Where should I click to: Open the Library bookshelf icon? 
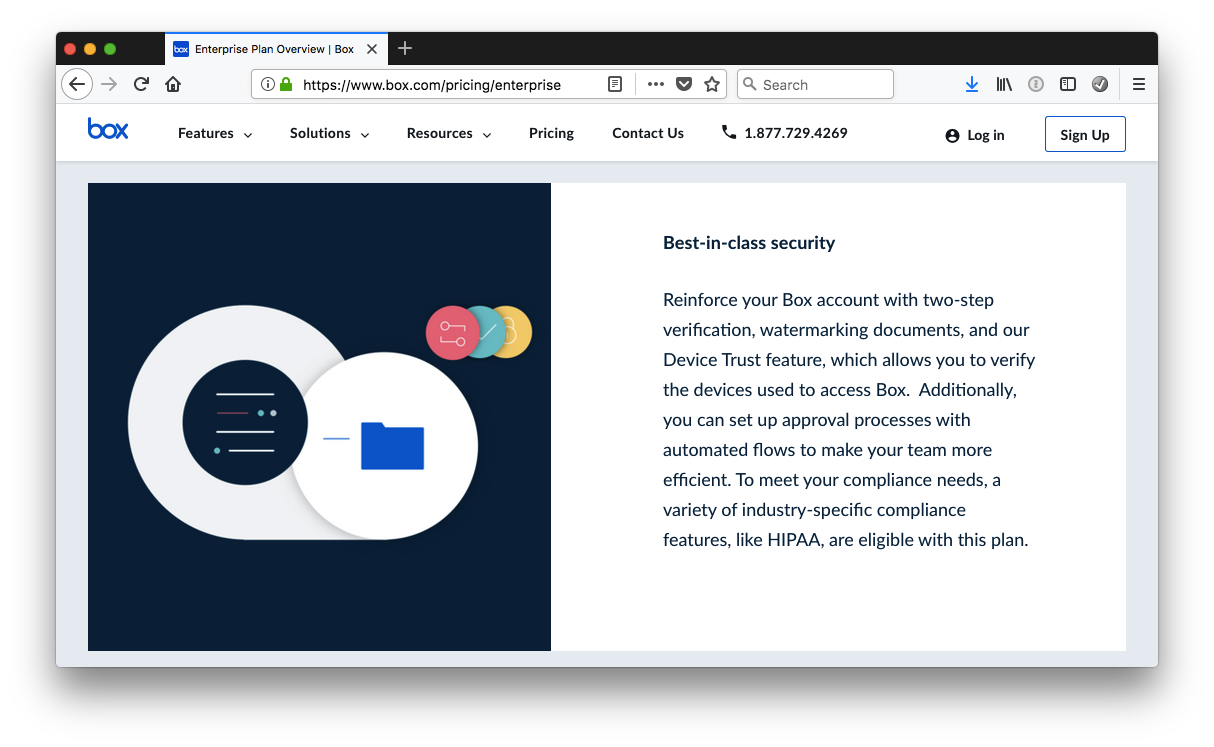click(1004, 85)
